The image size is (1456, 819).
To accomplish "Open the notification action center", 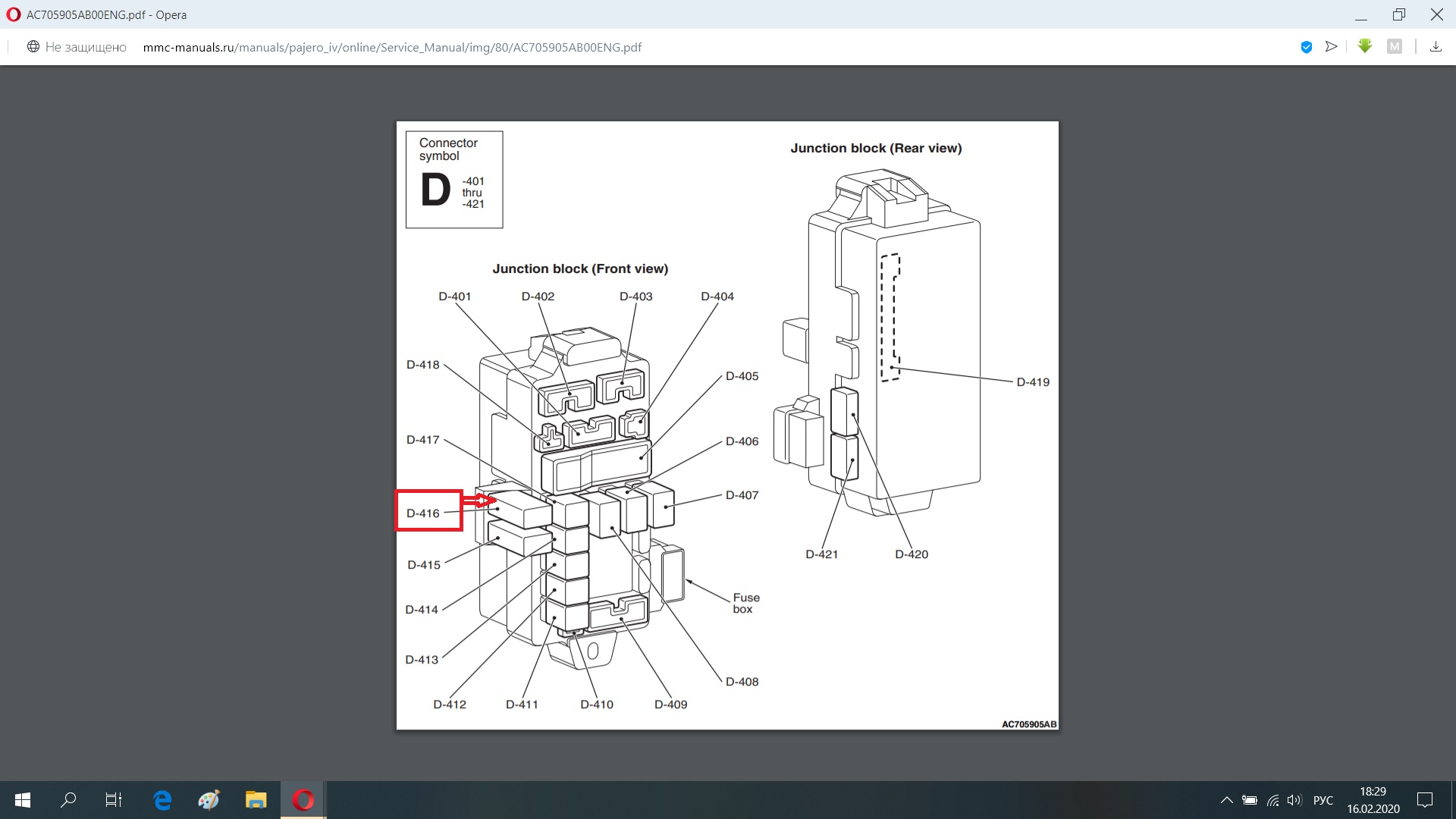I will click(x=1425, y=800).
